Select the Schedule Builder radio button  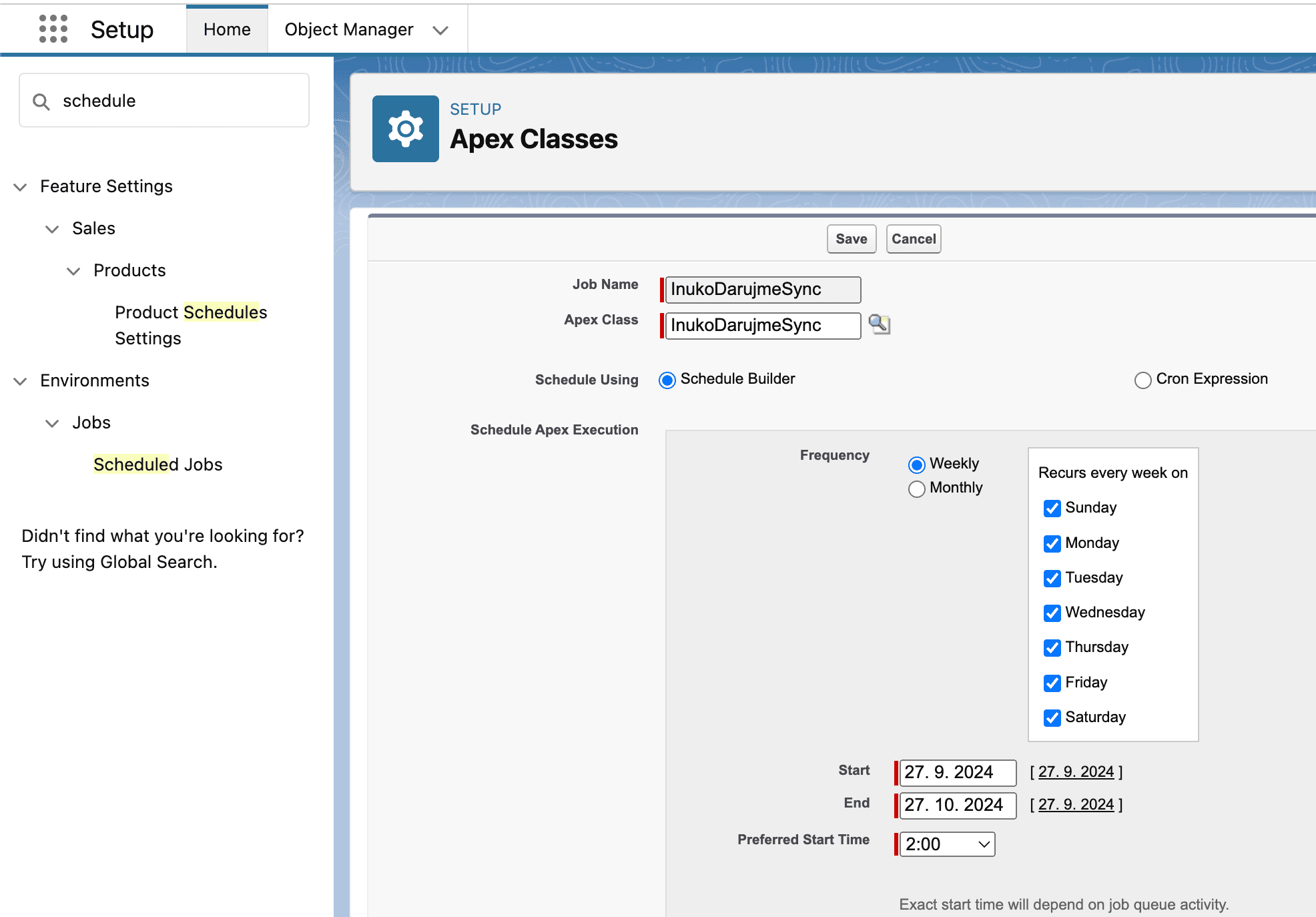coord(667,380)
